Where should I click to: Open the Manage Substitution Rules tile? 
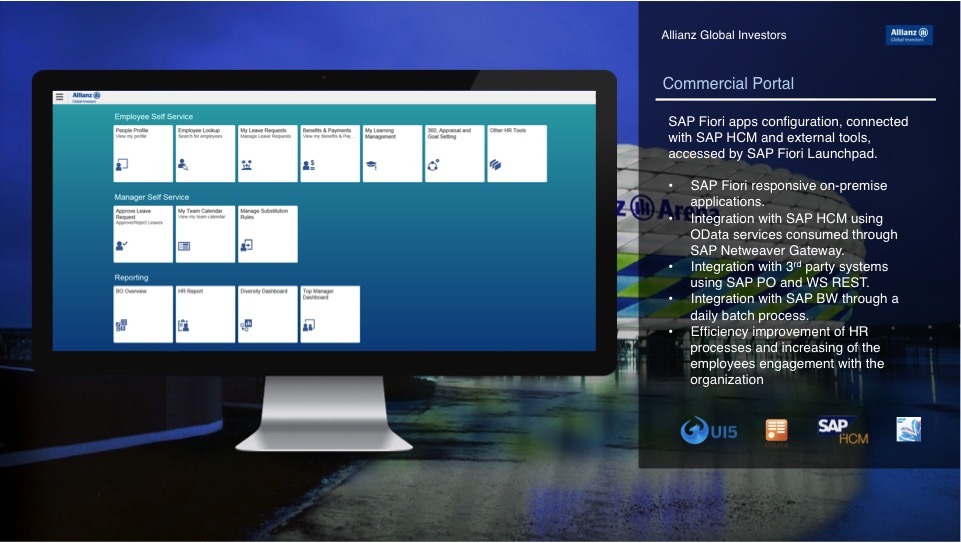pyautogui.click(x=268, y=234)
